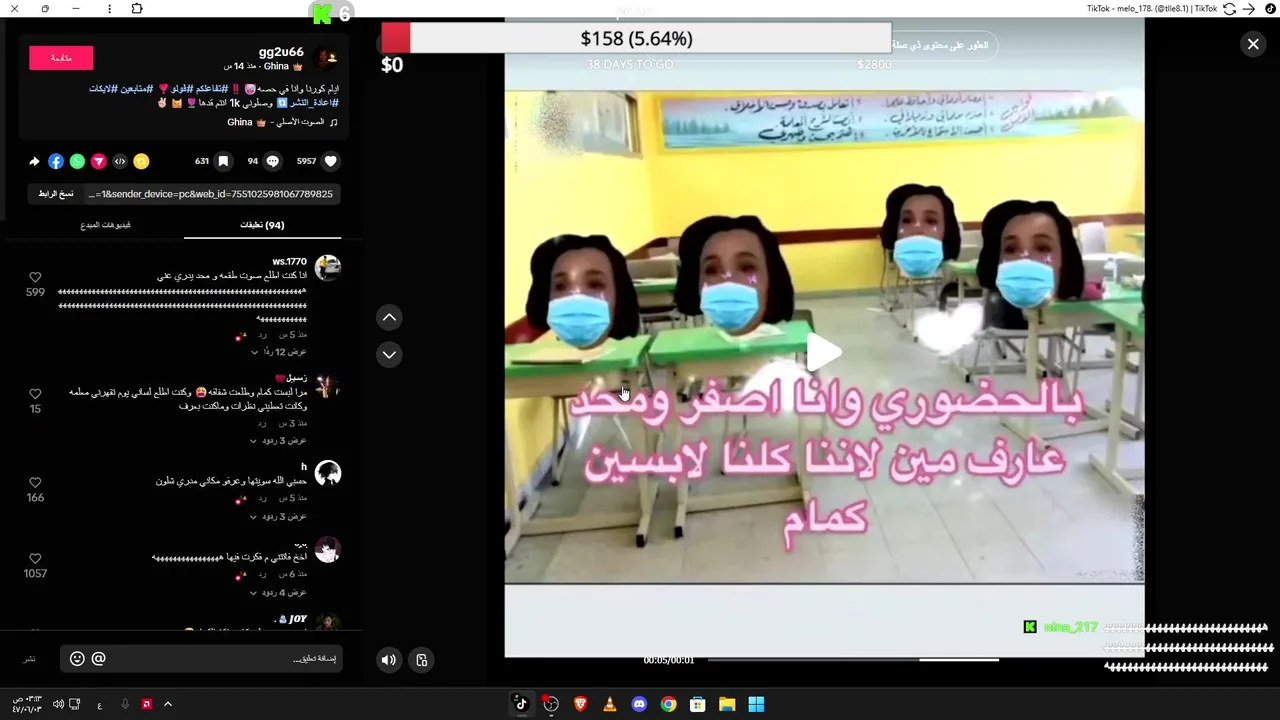Like the video with the 5957 heart

(331, 161)
